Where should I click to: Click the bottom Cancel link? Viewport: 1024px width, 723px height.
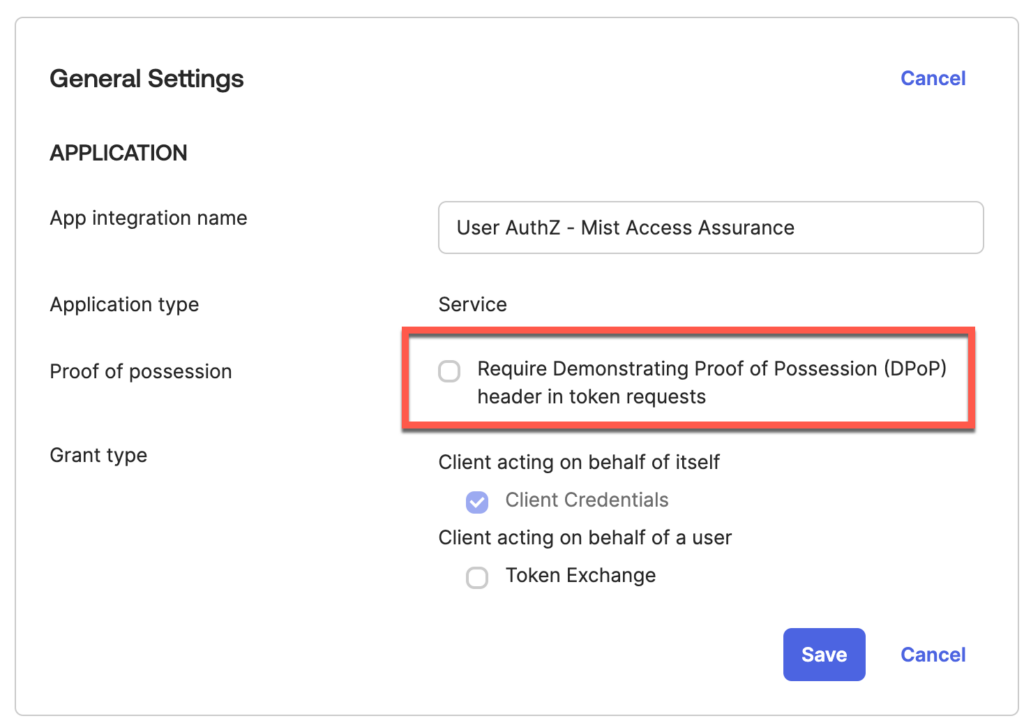tap(932, 654)
